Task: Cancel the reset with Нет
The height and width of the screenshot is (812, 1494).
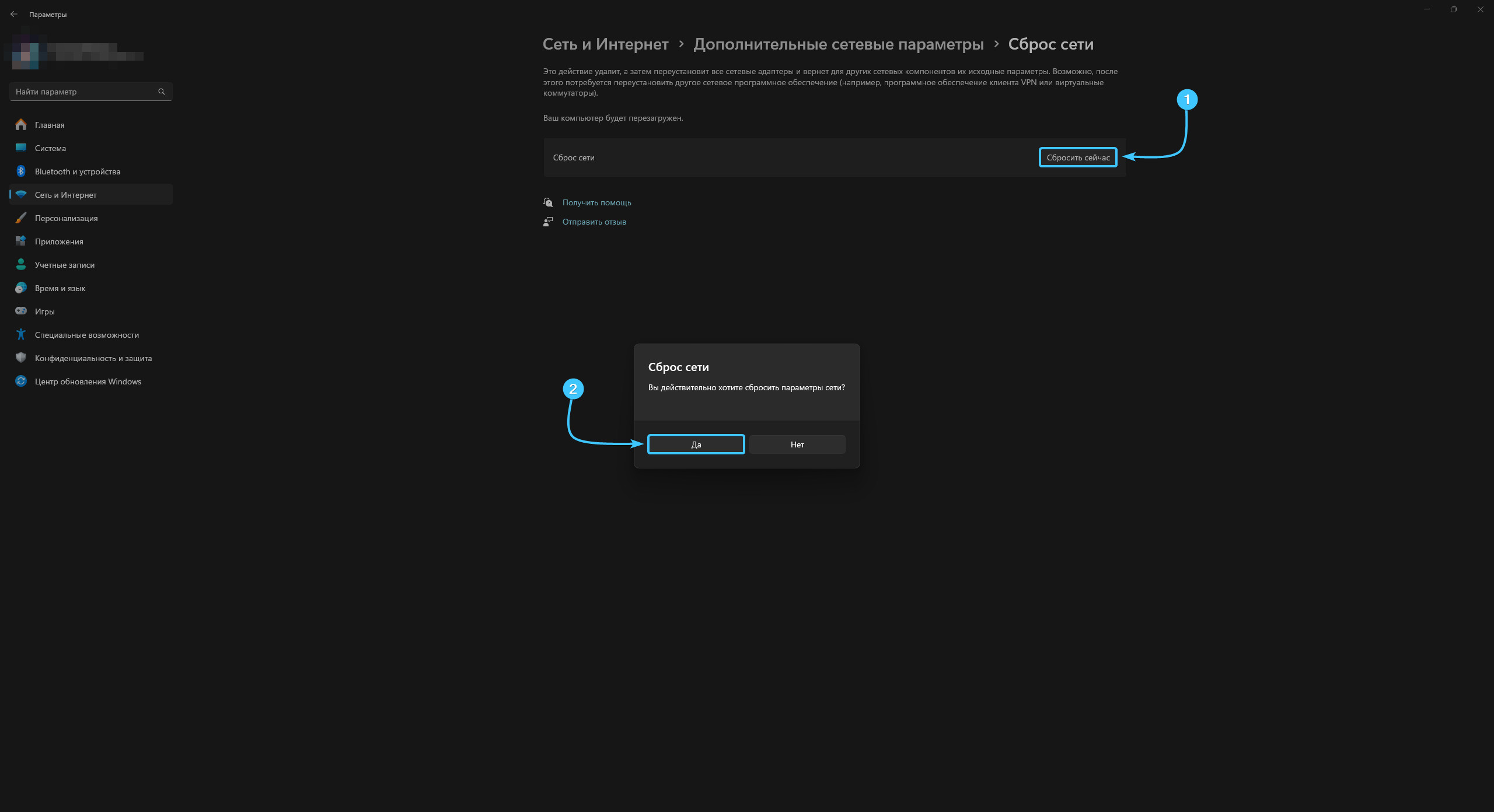Action: pyautogui.click(x=797, y=444)
